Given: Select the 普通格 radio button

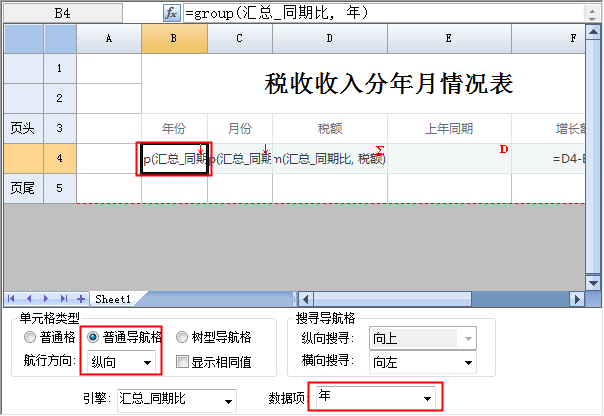Looking at the screenshot, I should pos(30,338).
